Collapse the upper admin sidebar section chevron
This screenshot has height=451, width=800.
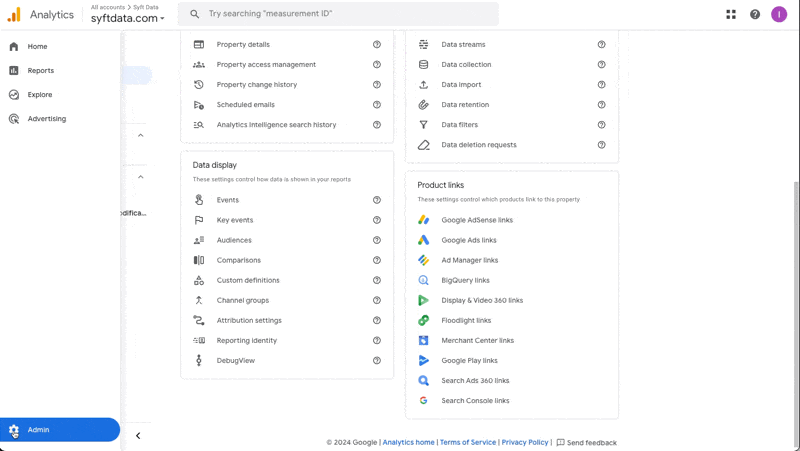(x=141, y=135)
